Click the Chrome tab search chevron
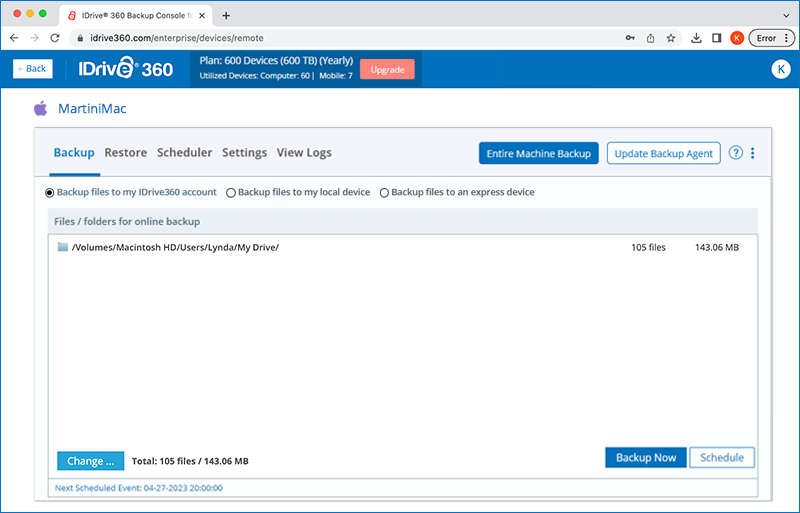800x513 pixels. [x=786, y=16]
